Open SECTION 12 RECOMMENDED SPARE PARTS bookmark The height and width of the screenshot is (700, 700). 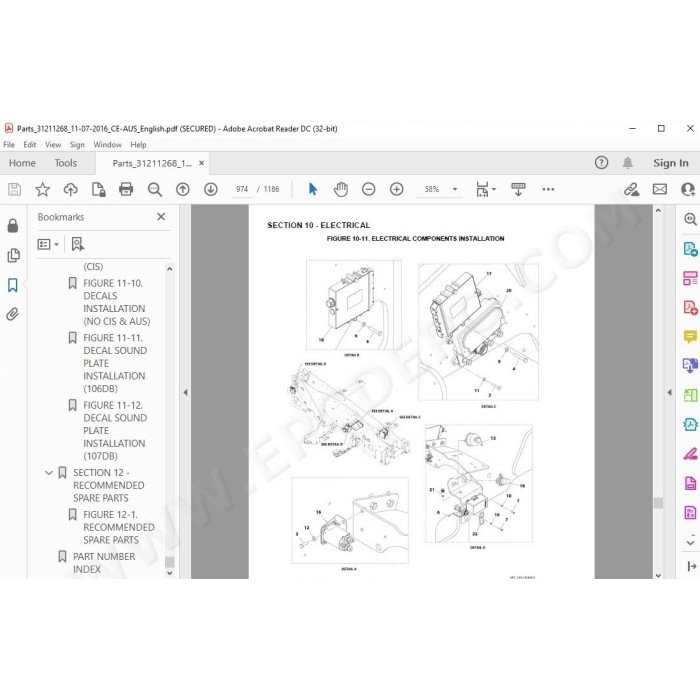[108, 485]
